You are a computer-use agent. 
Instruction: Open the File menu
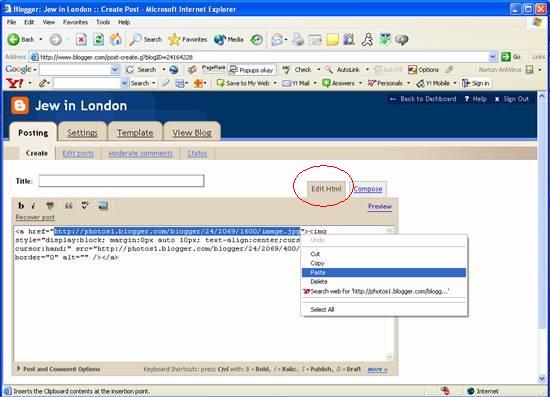[x=11, y=22]
